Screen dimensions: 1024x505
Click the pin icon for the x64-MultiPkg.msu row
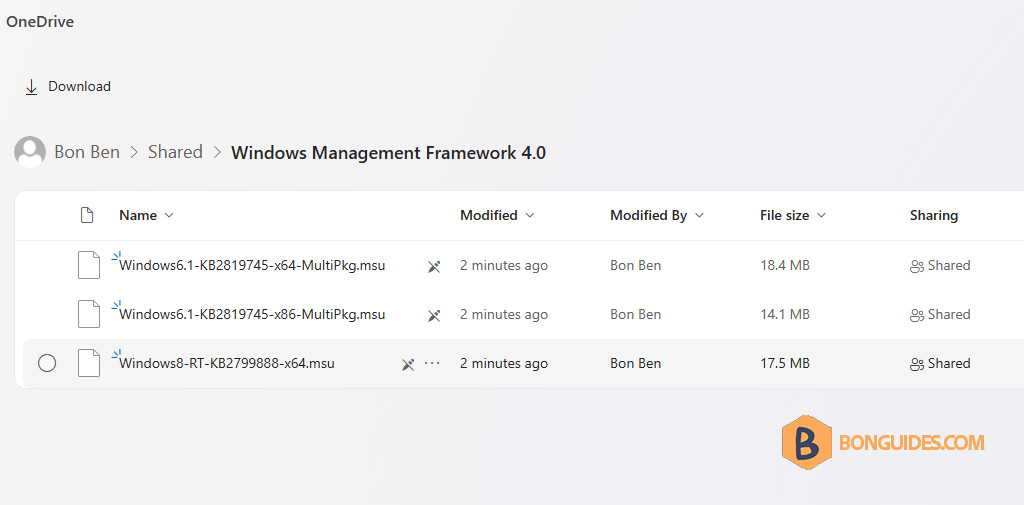coord(434,267)
